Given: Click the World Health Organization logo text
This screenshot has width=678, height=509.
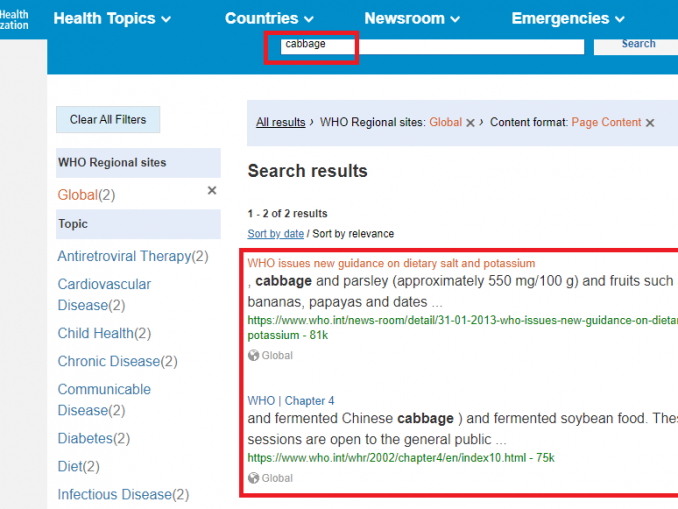Looking at the screenshot, I should (x=14, y=19).
